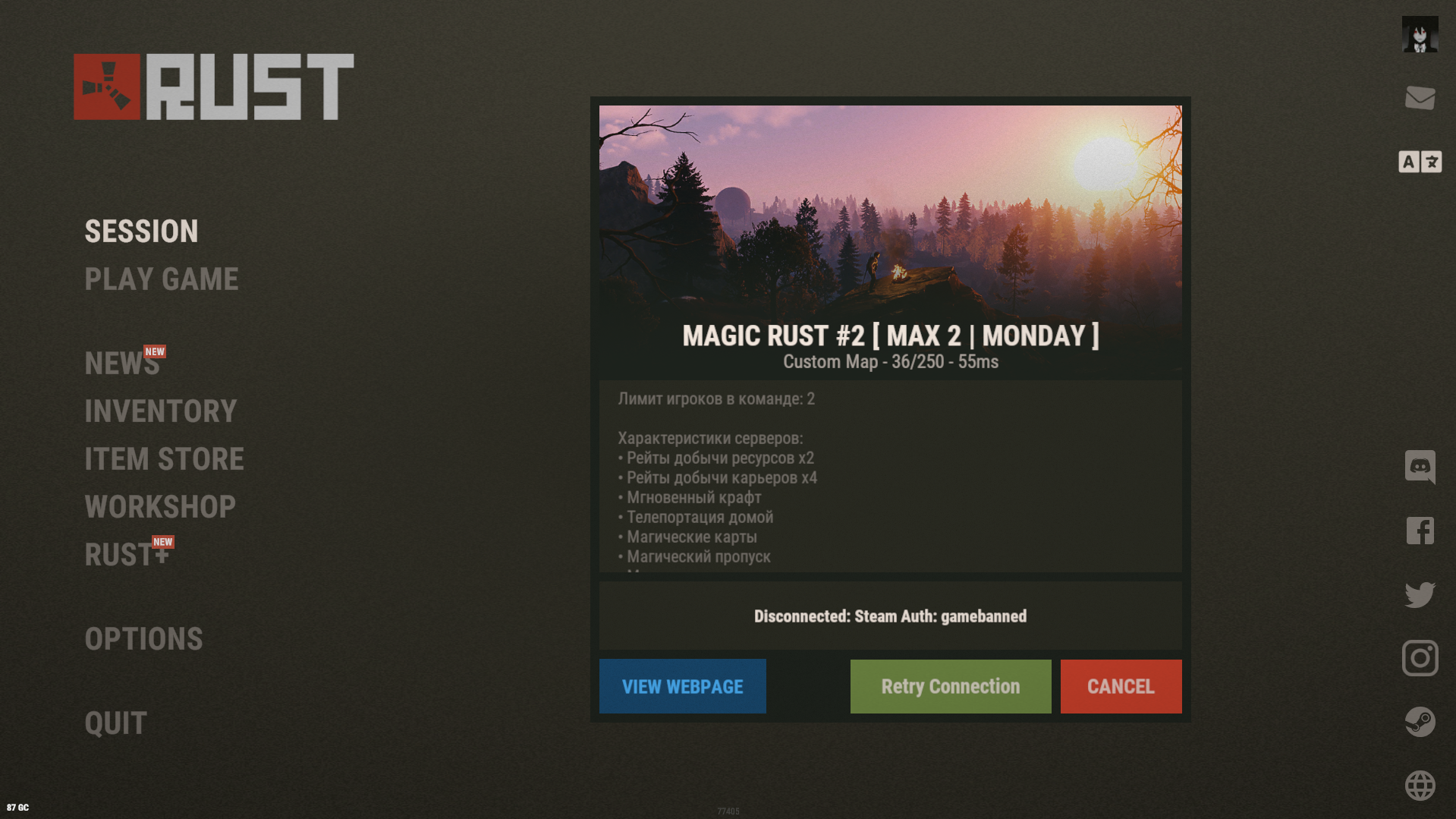The width and height of the screenshot is (1456, 819).
Task: Click 'Телепортация домой' line
Action: tap(696, 518)
